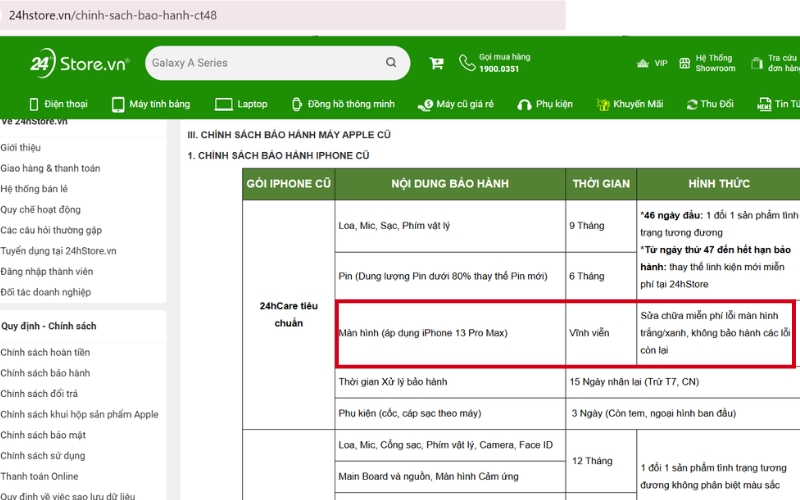Select the 12 Tháng cell
Image resolution: width=800 pixels, height=500 pixels.
601,461
